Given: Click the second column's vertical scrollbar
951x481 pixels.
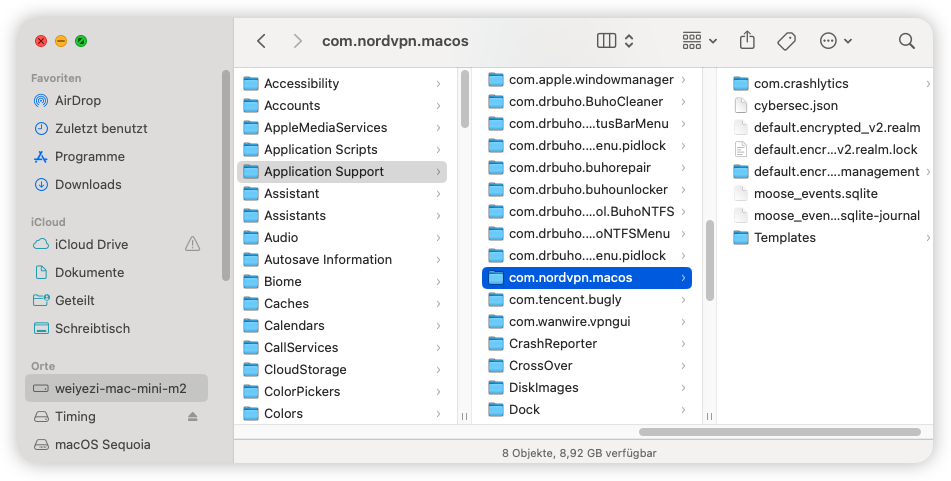Looking at the screenshot, I should pos(710,260).
